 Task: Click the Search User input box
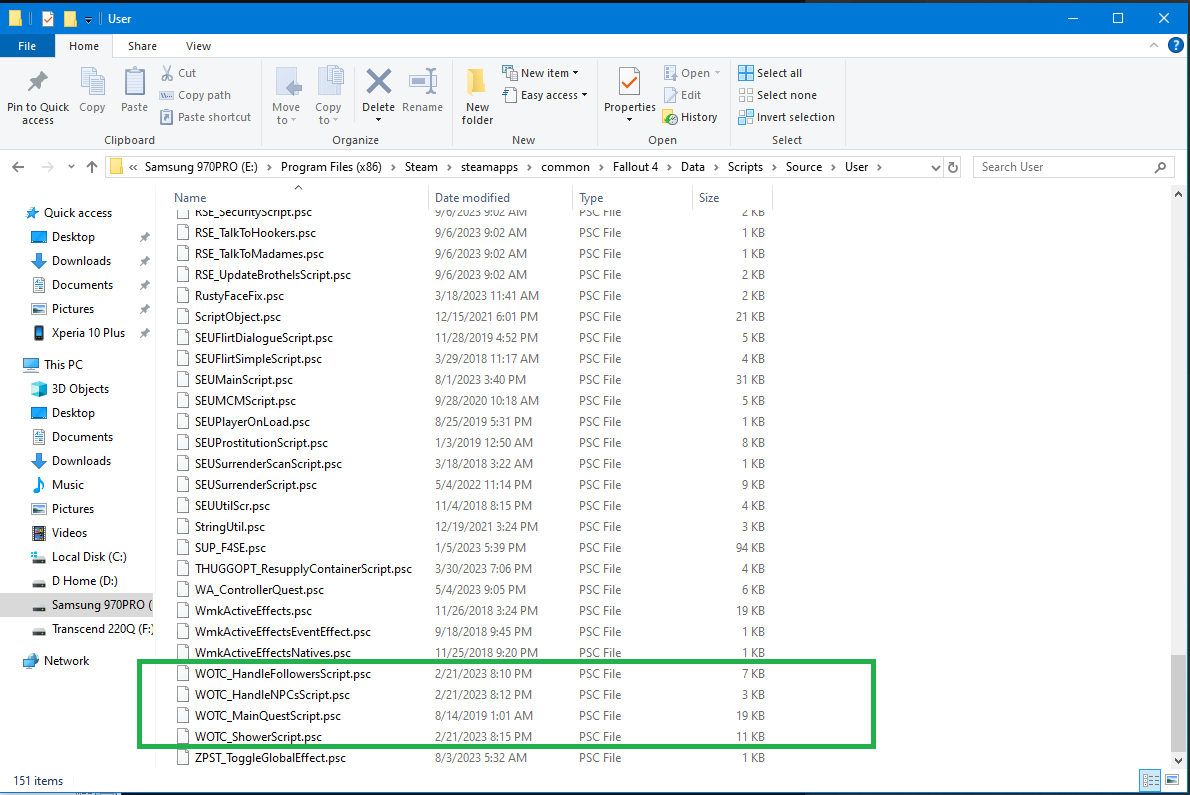(1072, 167)
